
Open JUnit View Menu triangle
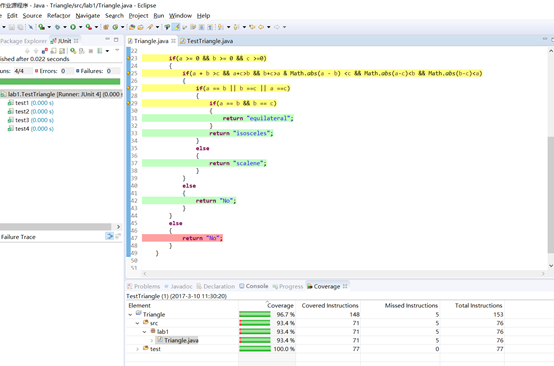[117, 50]
